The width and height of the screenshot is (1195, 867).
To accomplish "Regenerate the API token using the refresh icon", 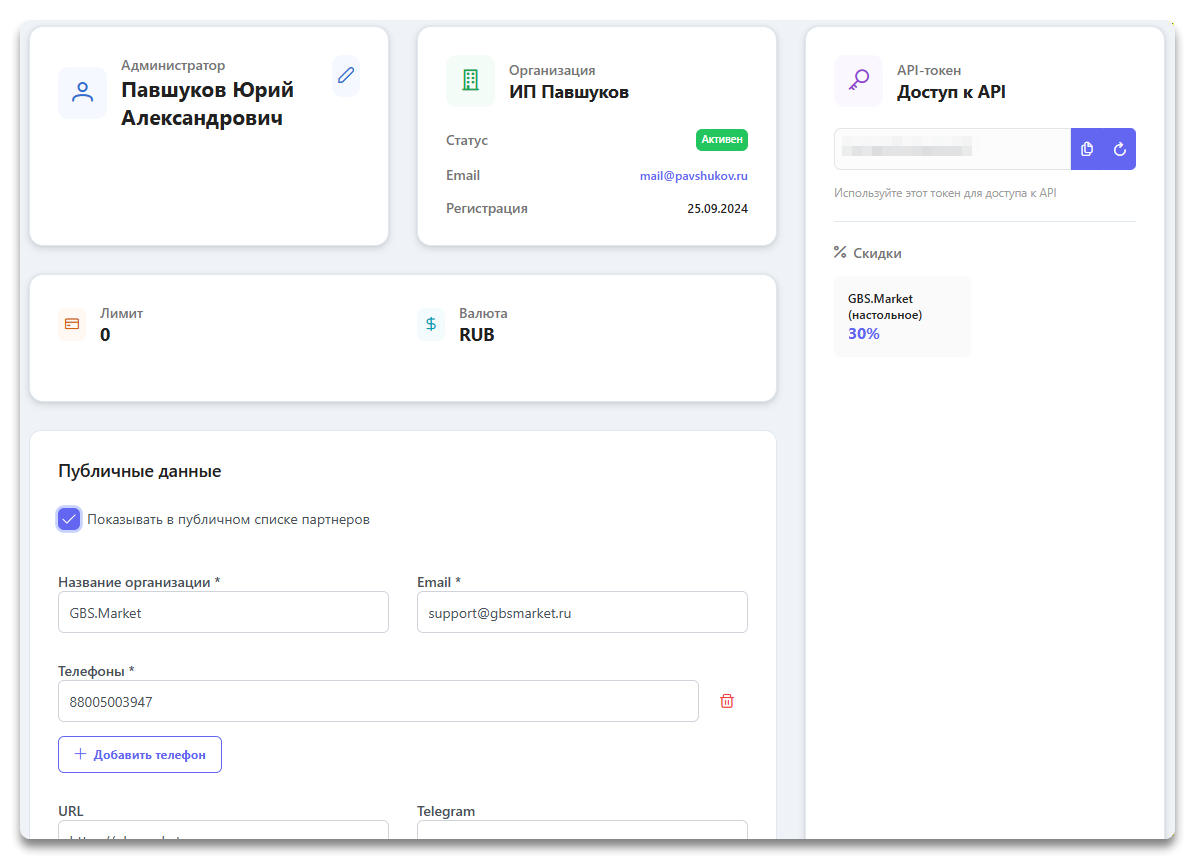I will click(1120, 150).
